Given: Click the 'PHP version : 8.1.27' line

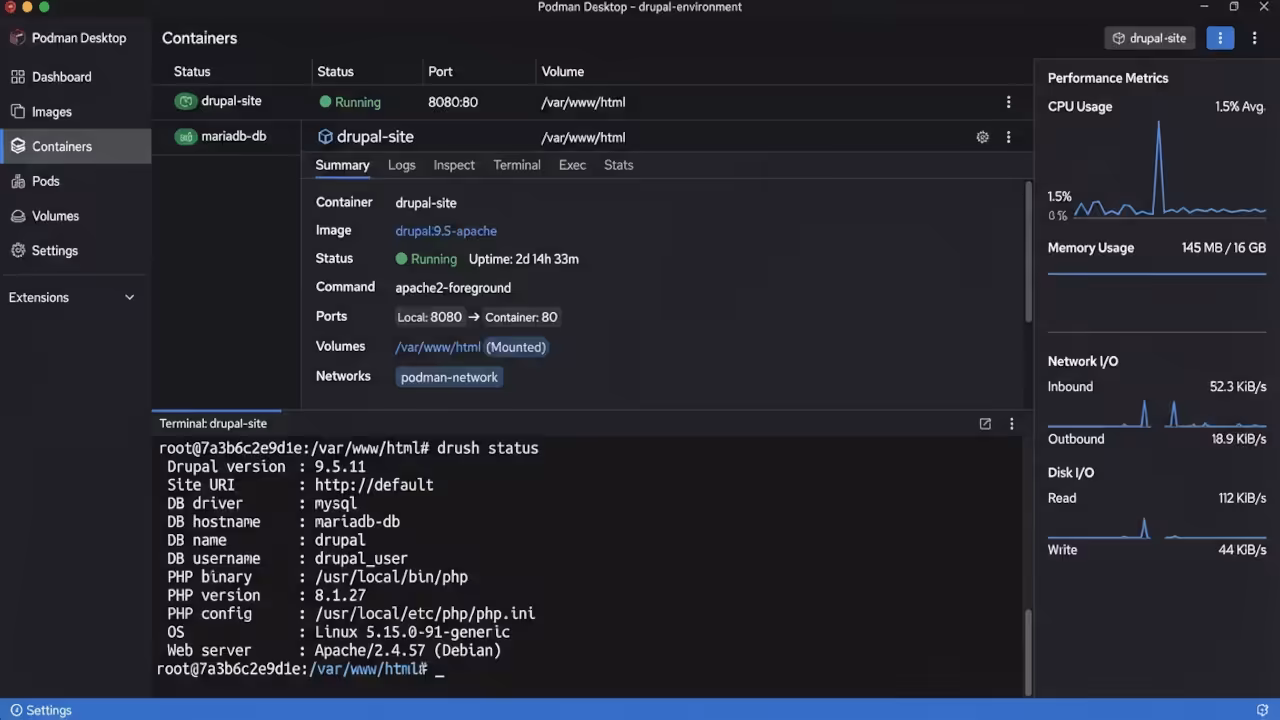Looking at the screenshot, I should pos(266,596).
